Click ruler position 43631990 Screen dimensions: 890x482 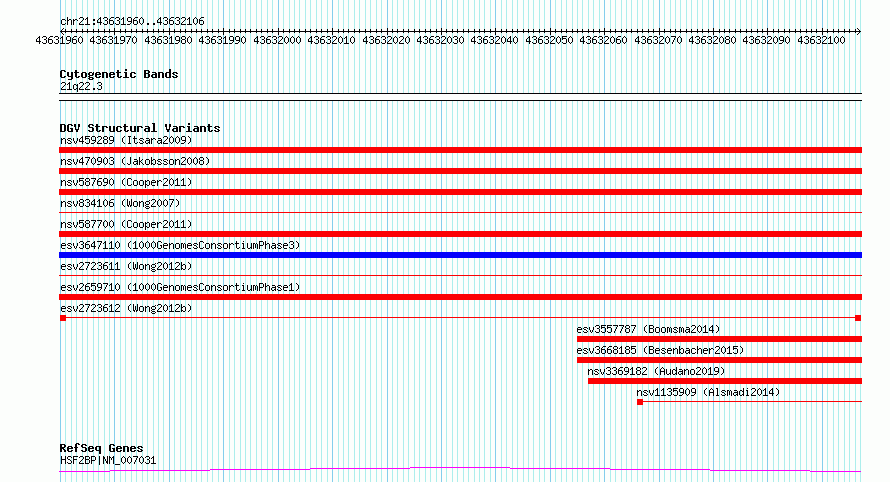[x=222, y=40]
